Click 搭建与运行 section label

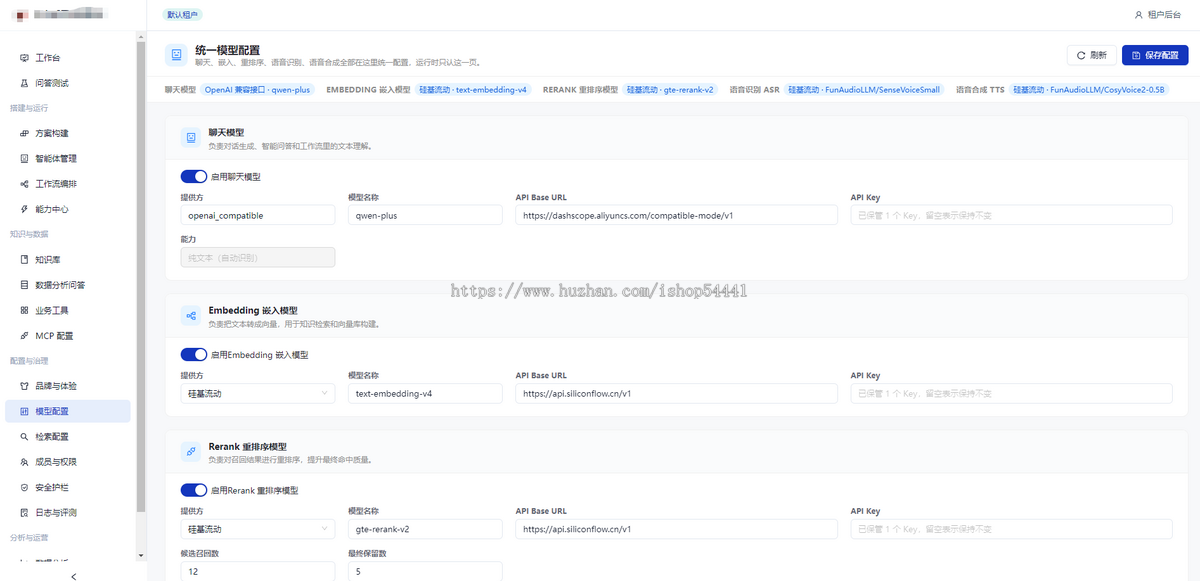[x=29, y=108]
